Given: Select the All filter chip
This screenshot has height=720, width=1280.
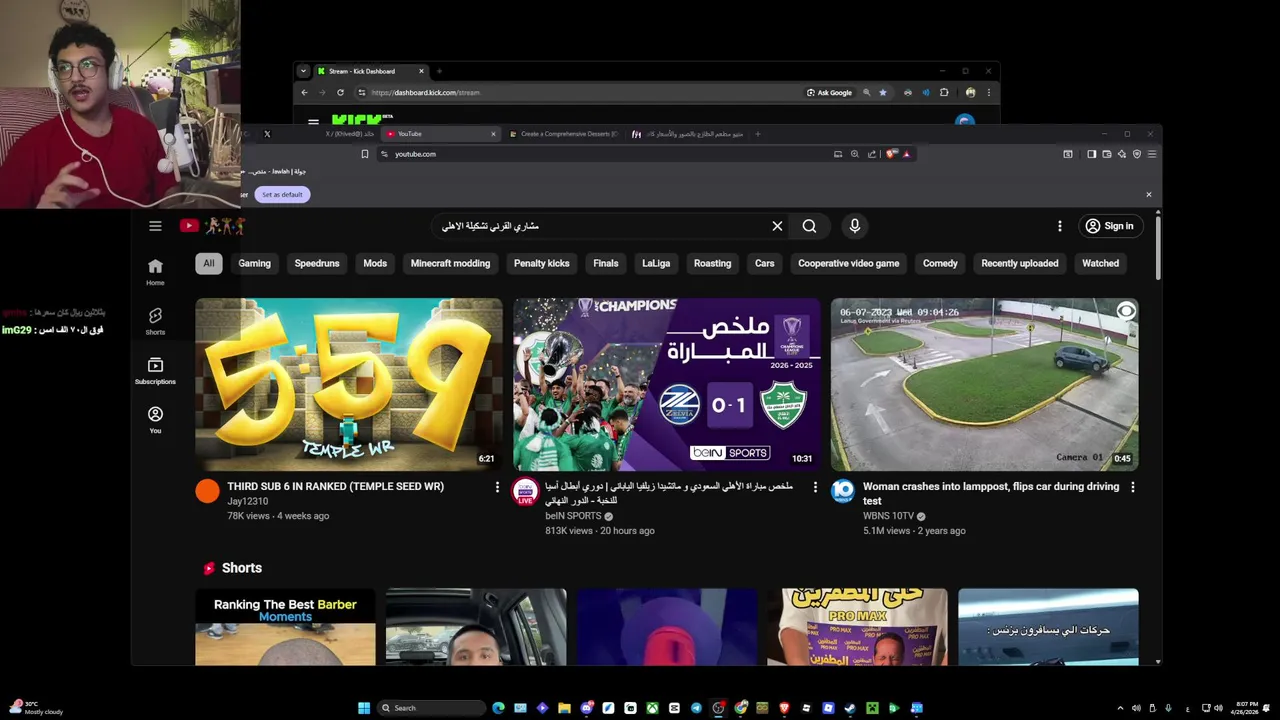Looking at the screenshot, I should point(208,263).
